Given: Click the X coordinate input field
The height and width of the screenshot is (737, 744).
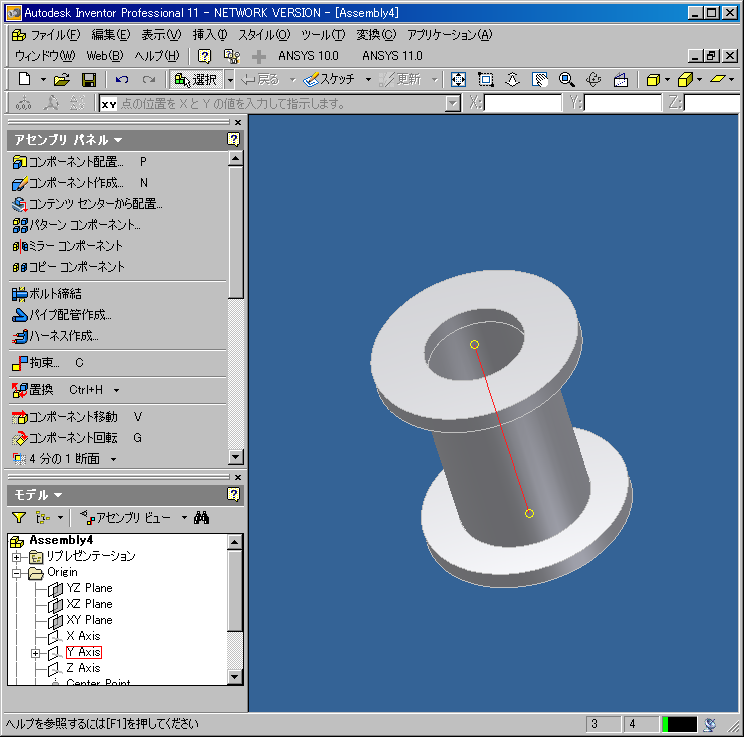Looking at the screenshot, I should tap(522, 103).
